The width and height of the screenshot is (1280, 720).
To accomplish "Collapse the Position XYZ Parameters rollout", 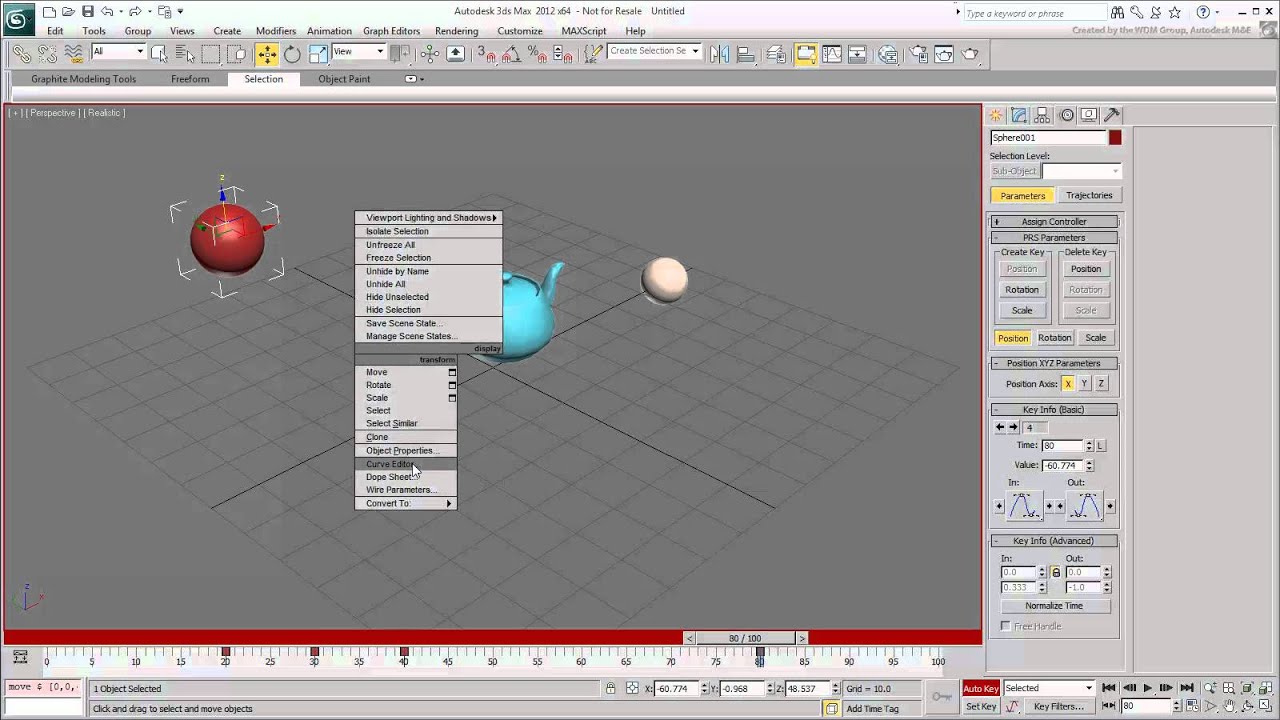I will tap(1054, 364).
